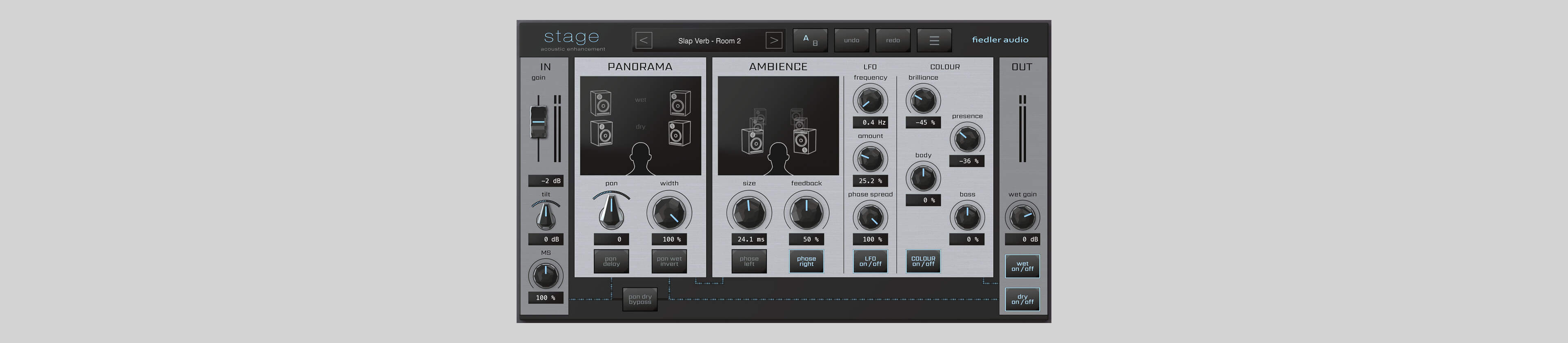
Task: Click the width knob in Panorama
Action: 669,213
